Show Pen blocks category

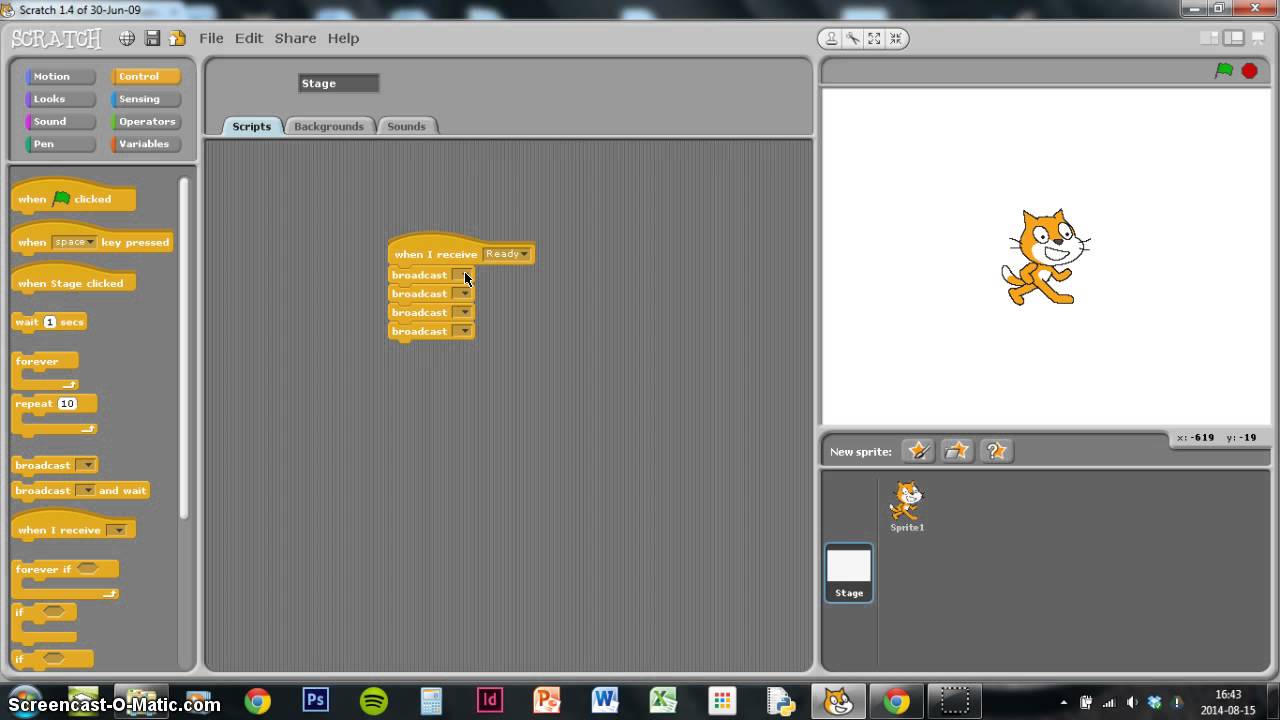61,144
